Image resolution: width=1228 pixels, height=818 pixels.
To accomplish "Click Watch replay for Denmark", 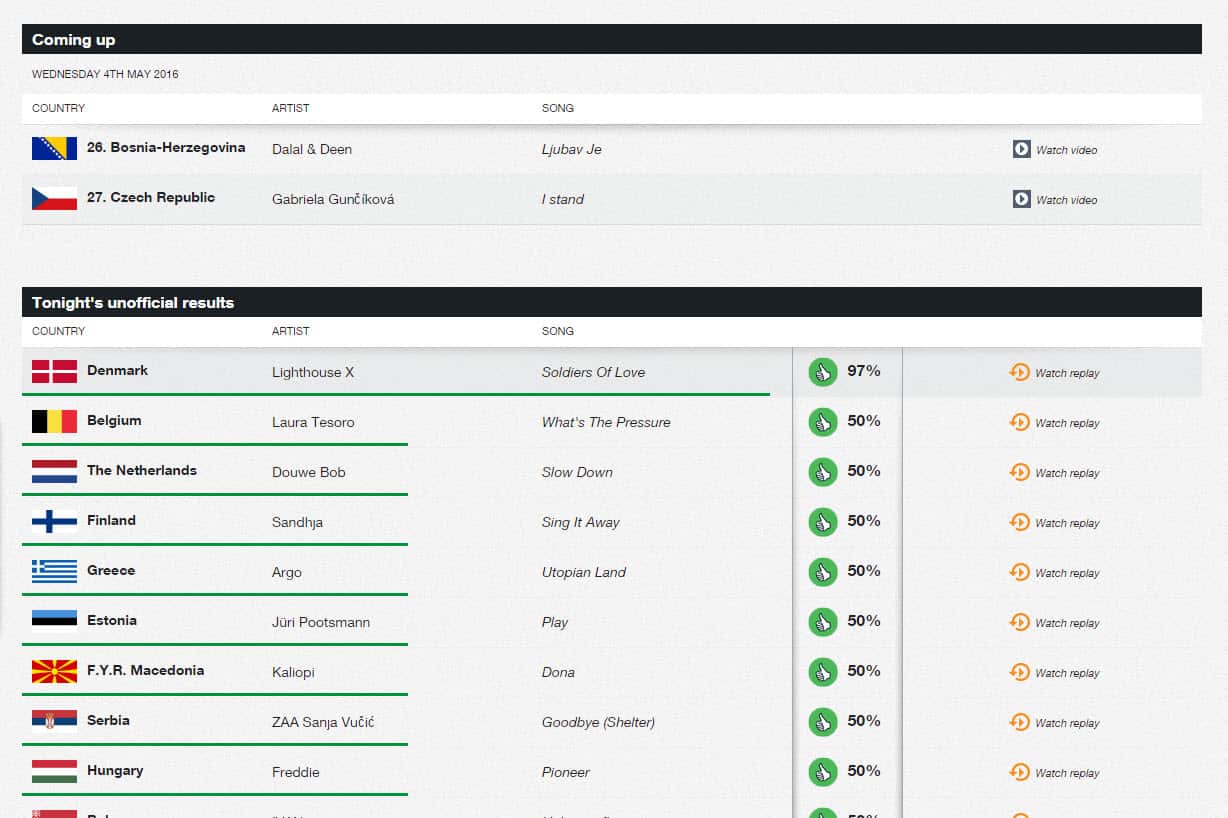I will click(x=1066, y=373).
